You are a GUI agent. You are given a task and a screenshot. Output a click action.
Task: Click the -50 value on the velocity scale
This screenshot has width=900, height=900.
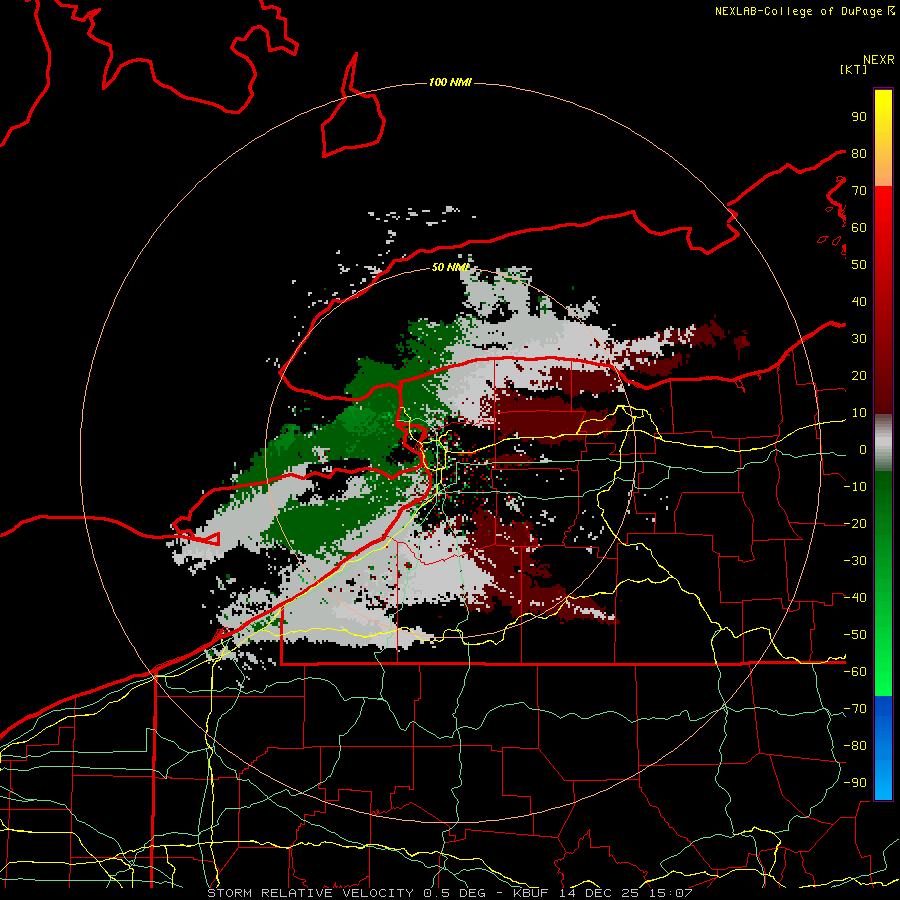[x=855, y=635]
